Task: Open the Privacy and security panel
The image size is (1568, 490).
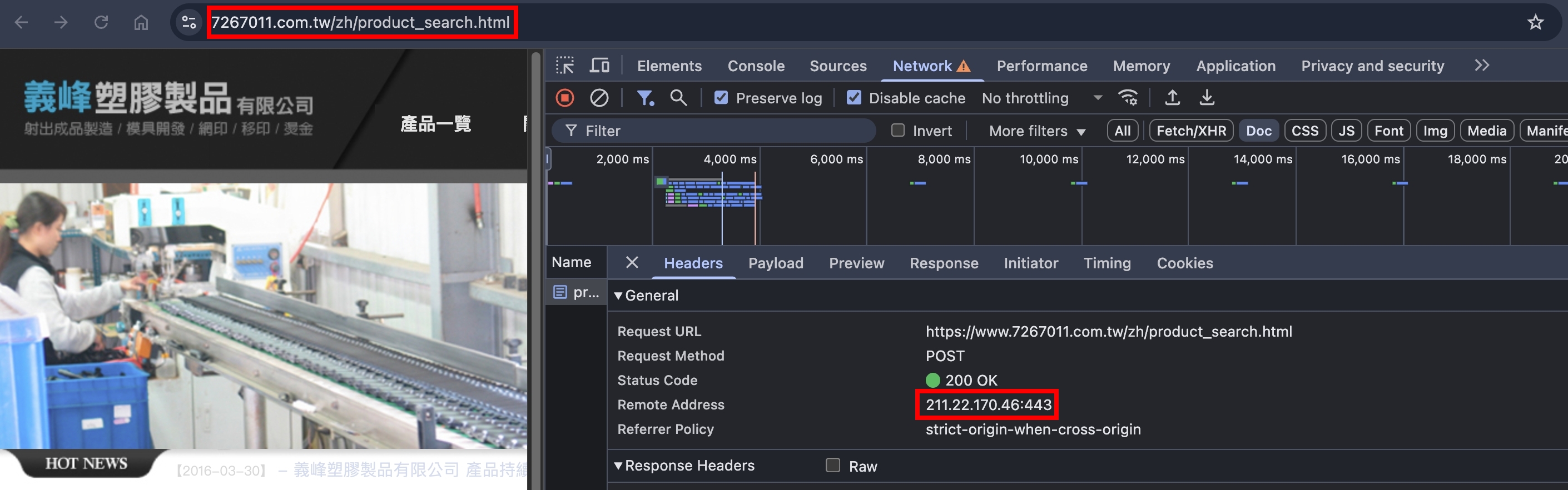Action: (1373, 66)
